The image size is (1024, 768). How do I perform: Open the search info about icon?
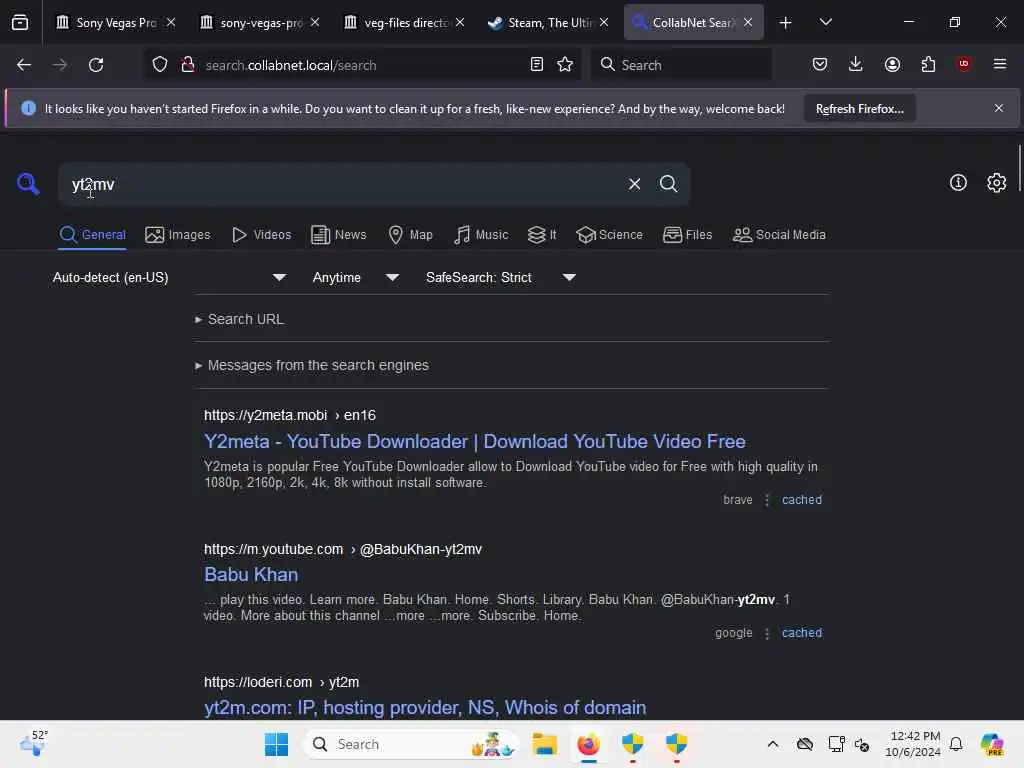click(958, 183)
